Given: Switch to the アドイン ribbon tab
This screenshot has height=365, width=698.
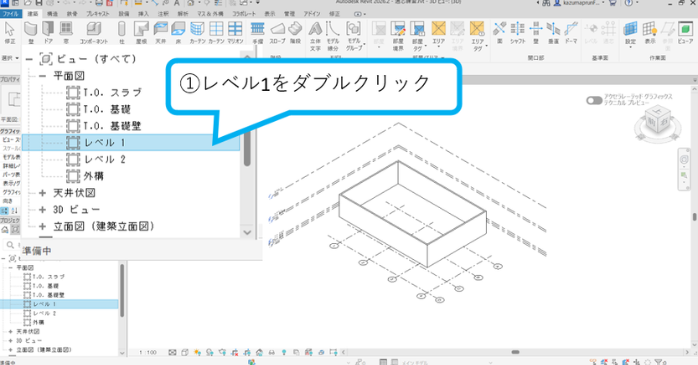Looking at the screenshot, I should coord(312,14).
